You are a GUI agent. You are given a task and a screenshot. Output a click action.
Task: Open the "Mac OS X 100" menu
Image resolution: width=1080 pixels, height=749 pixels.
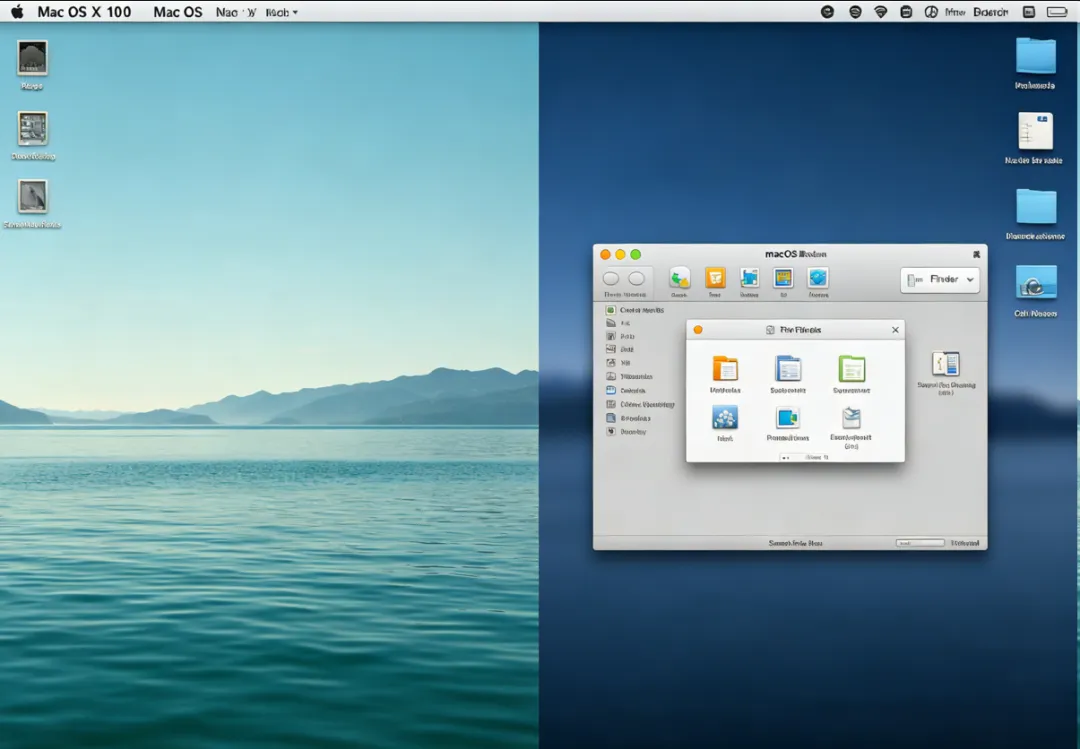click(84, 12)
